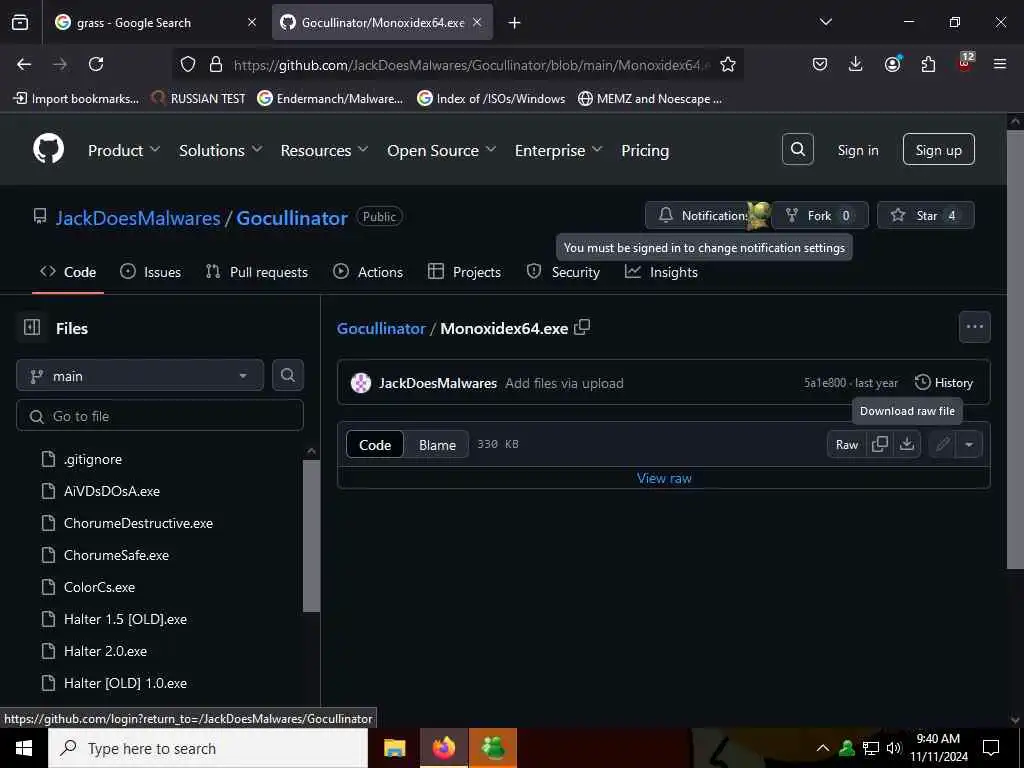Open the Issues tab

(151, 272)
